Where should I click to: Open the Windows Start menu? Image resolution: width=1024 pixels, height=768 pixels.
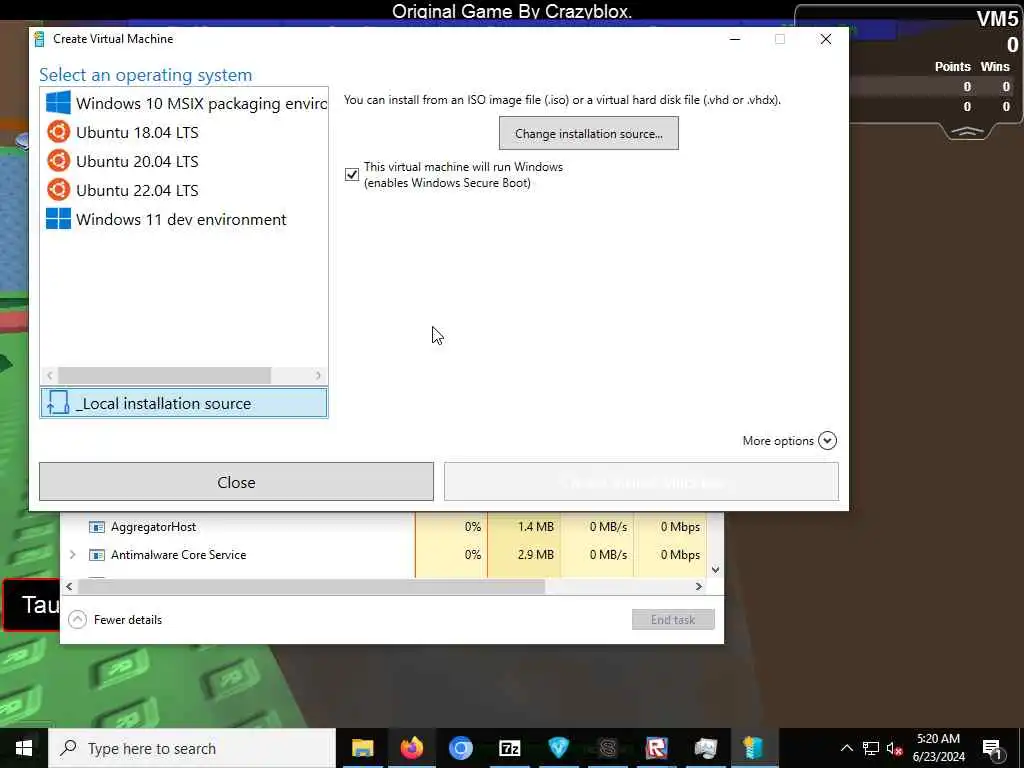[x=24, y=748]
